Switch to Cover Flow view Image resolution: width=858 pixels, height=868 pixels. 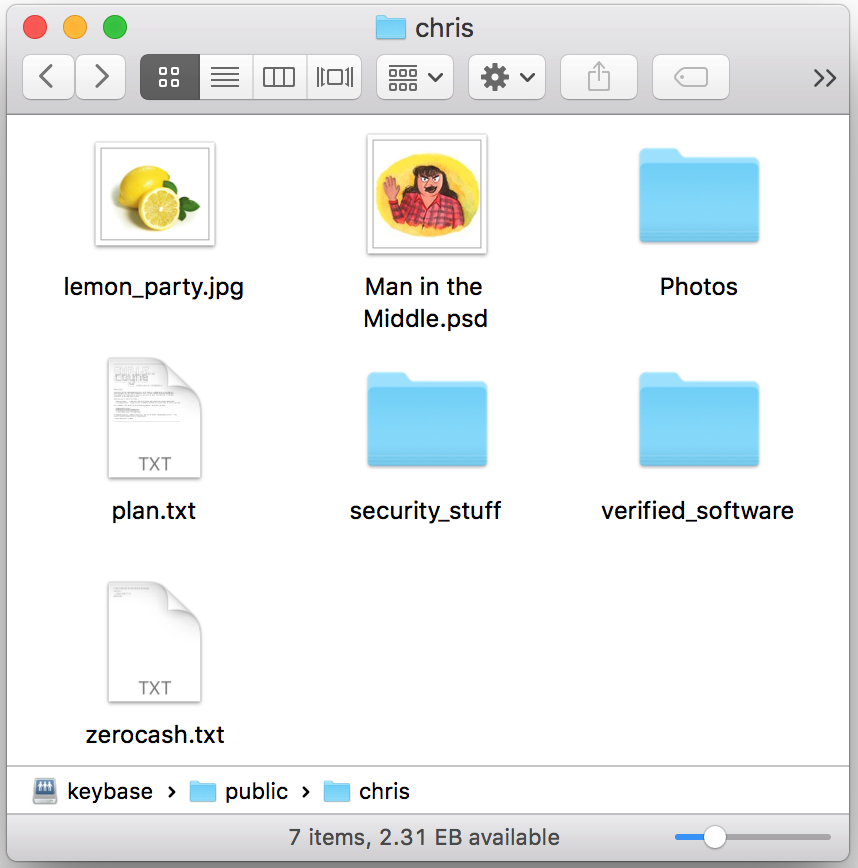click(x=334, y=77)
